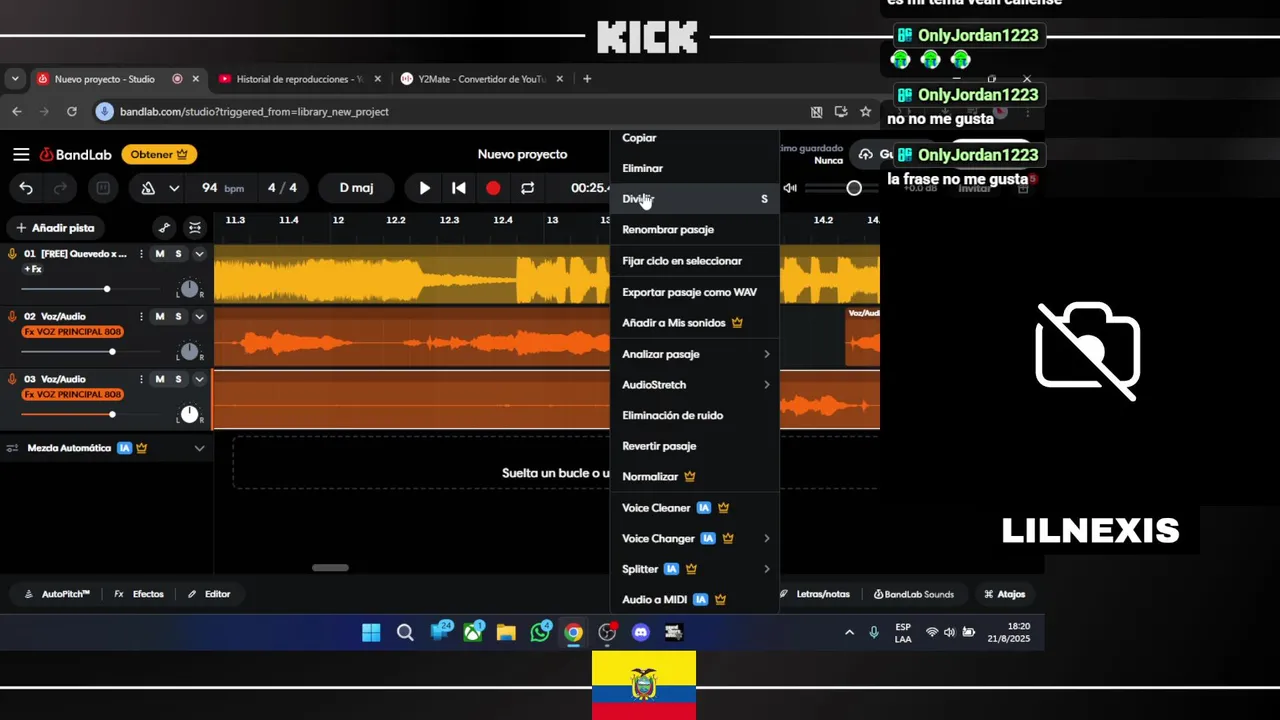
Task: Select Exportar pasaje como WAV
Action: [694, 292]
